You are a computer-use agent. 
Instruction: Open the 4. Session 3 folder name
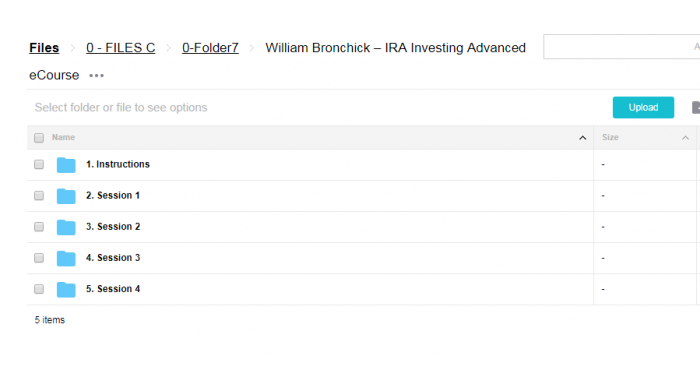click(x=113, y=258)
